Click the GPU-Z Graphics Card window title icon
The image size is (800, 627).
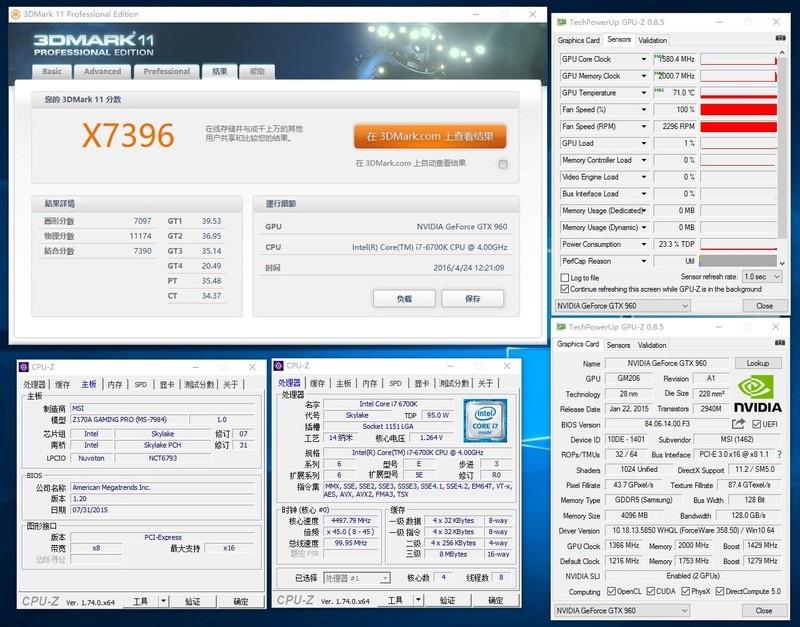click(x=561, y=327)
